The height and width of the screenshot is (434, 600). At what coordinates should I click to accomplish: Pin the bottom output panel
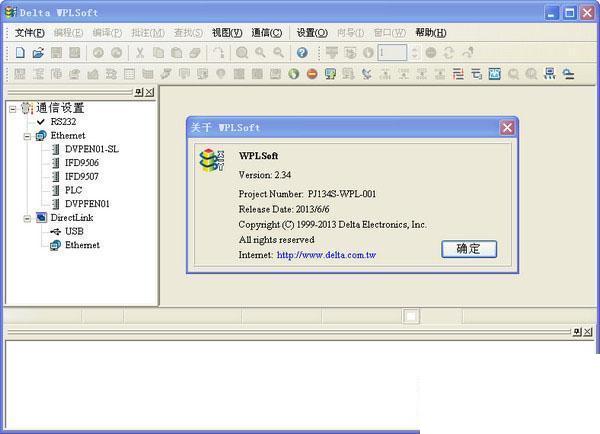click(577, 332)
